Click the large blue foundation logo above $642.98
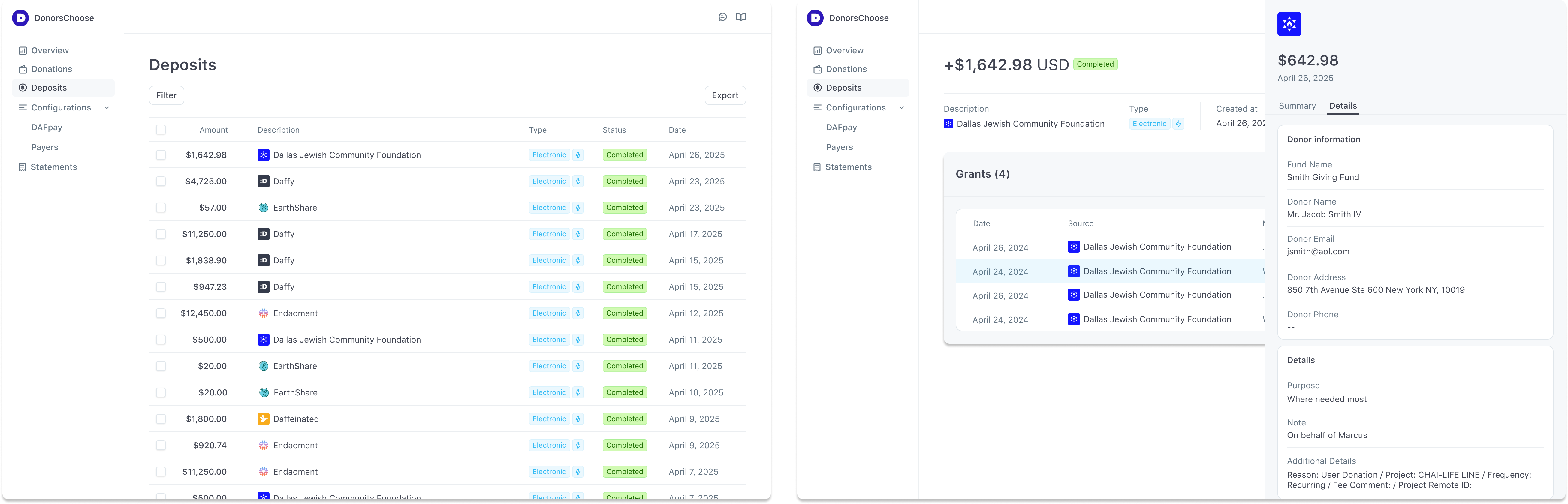This screenshot has height=504, width=1568. click(x=1289, y=24)
